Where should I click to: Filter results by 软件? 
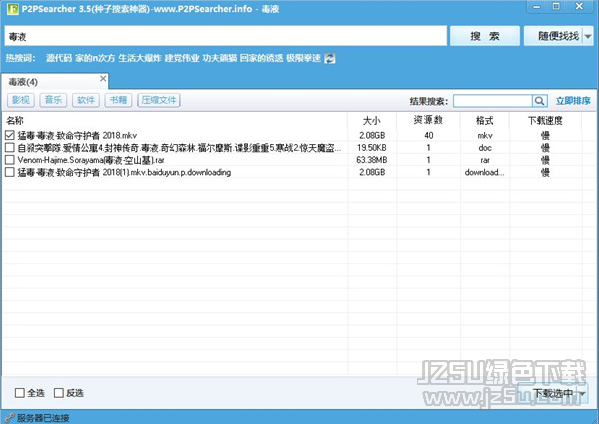(x=86, y=100)
